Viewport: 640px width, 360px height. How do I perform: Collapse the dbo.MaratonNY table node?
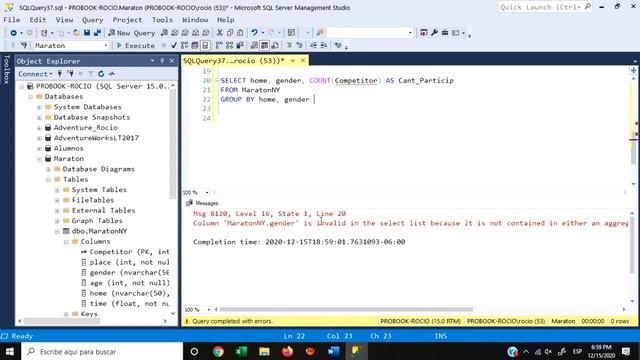click(57, 231)
